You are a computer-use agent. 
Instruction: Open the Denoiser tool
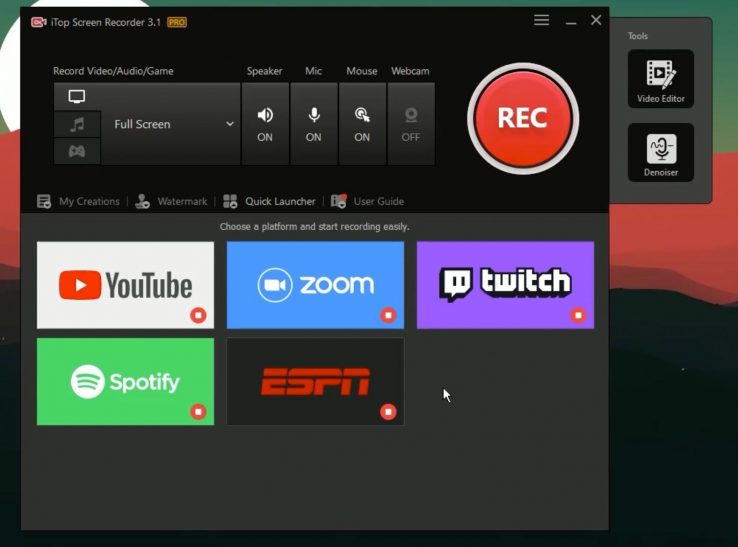tap(661, 153)
